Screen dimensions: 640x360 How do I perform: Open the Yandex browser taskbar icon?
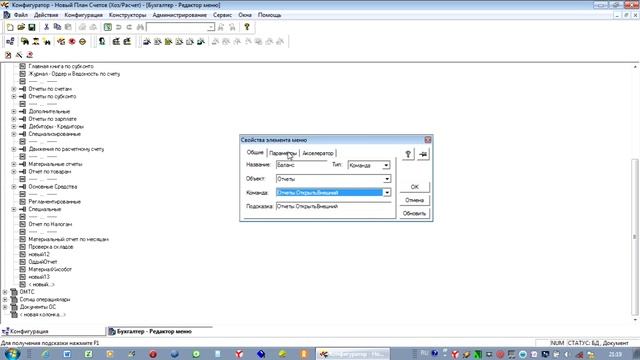(x=239, y=354)
